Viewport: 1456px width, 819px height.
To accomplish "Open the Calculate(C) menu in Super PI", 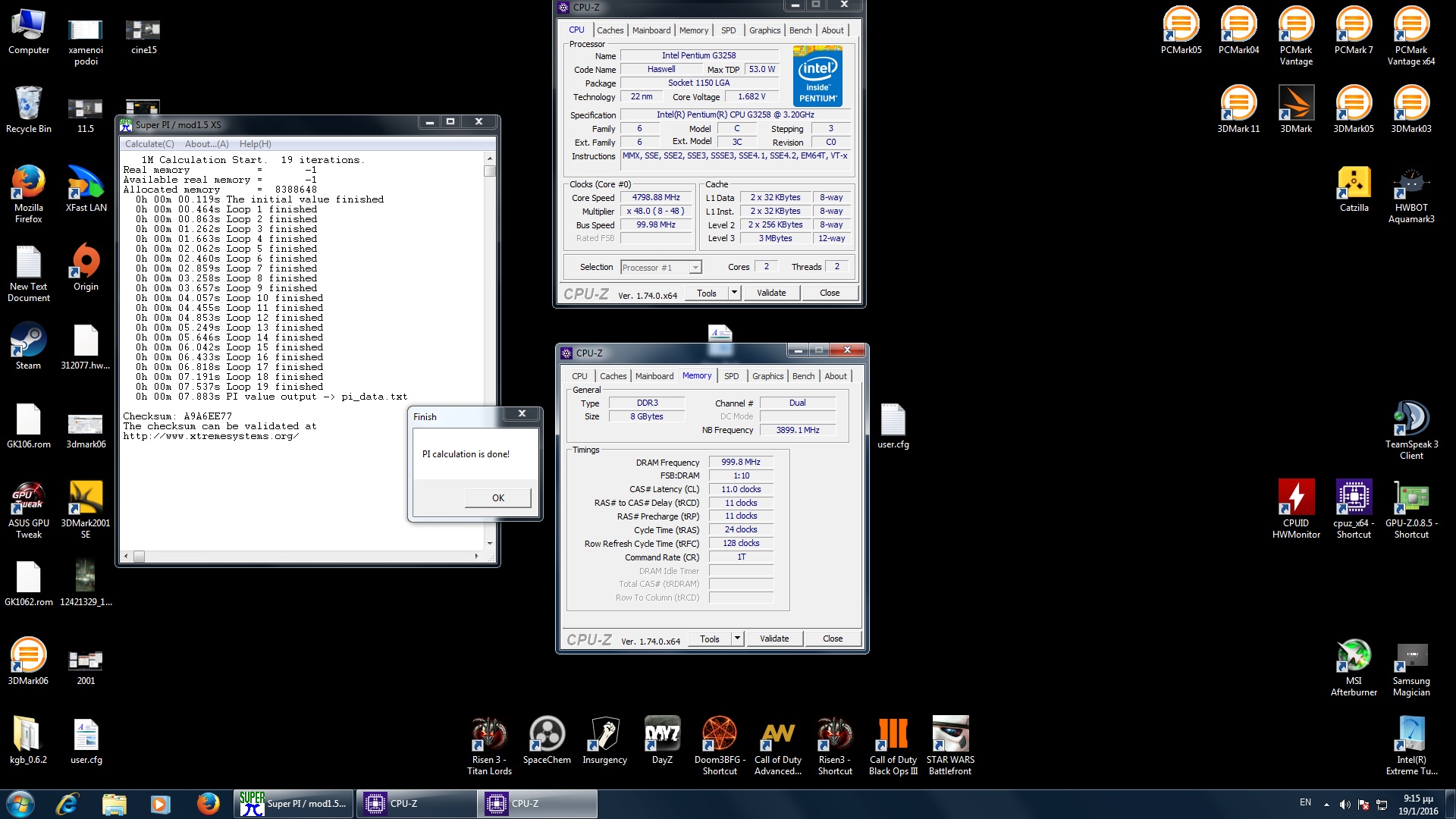I will [x=149, y=144].
